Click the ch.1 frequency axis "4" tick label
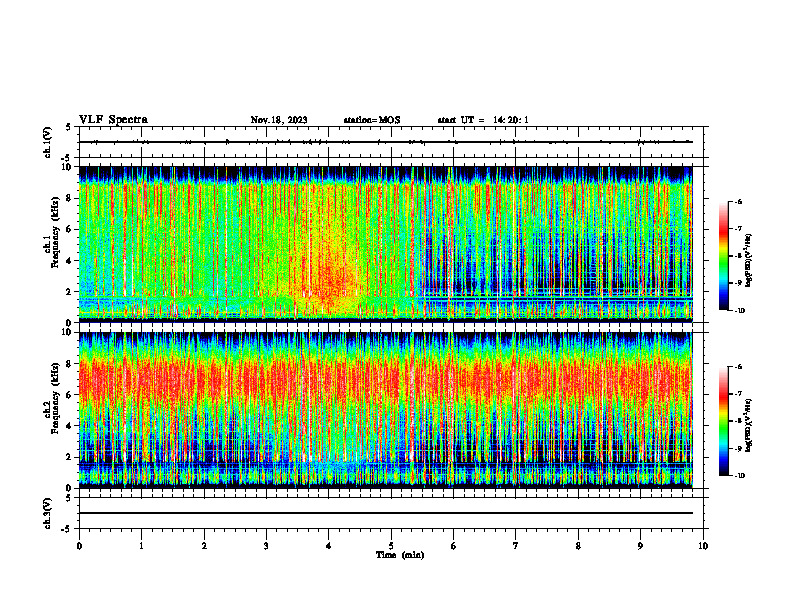 (x=70, y=261)
